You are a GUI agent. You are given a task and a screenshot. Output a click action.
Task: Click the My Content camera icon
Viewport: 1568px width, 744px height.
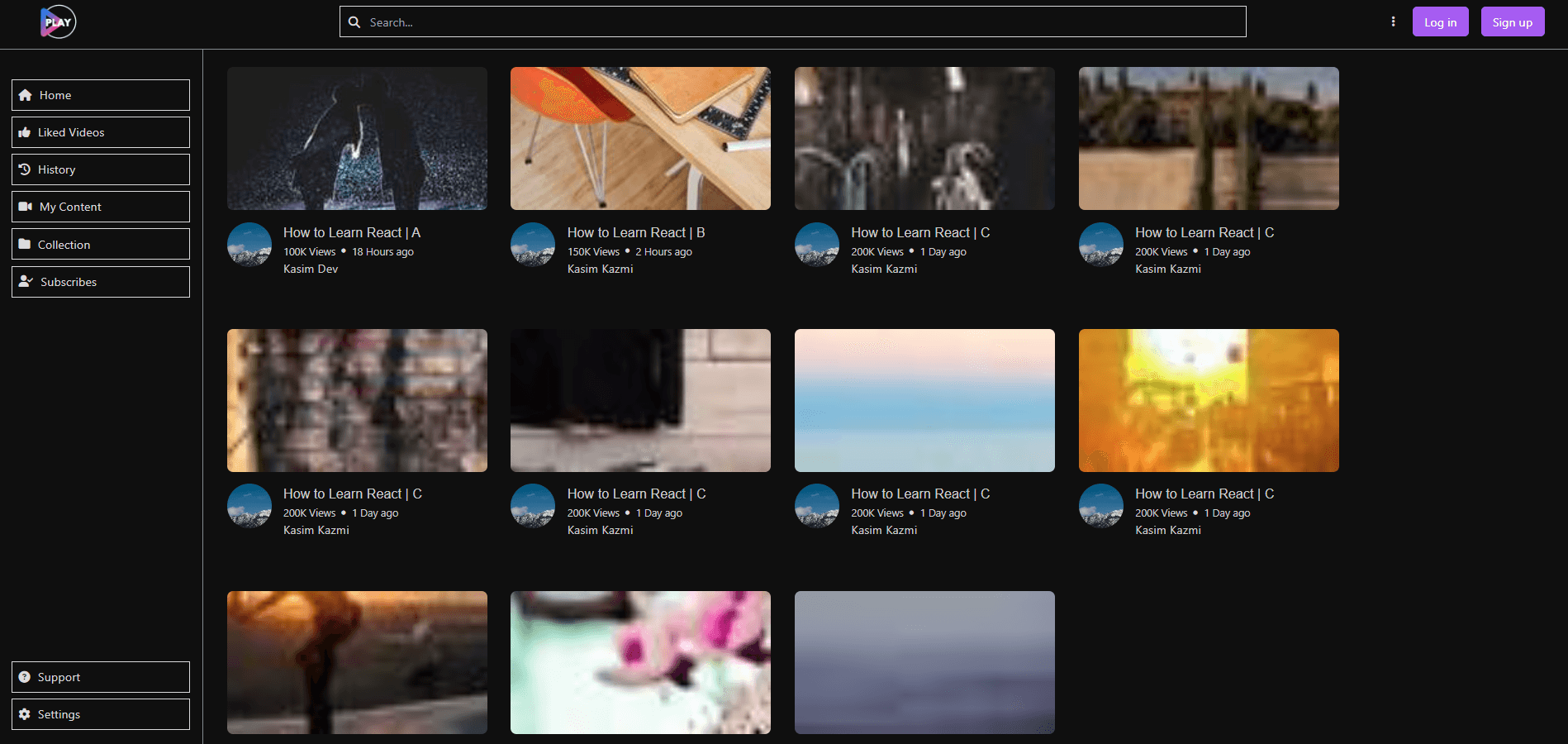click(x=26, y=207)
